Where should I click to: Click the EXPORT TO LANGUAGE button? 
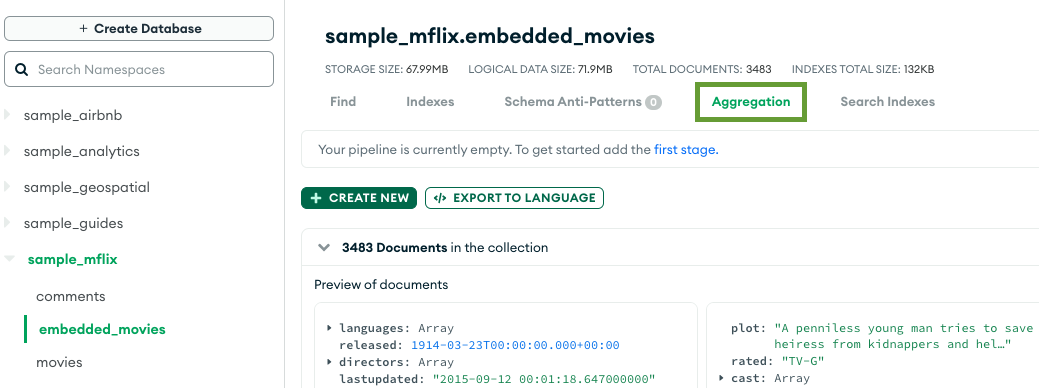pos(514,198)
